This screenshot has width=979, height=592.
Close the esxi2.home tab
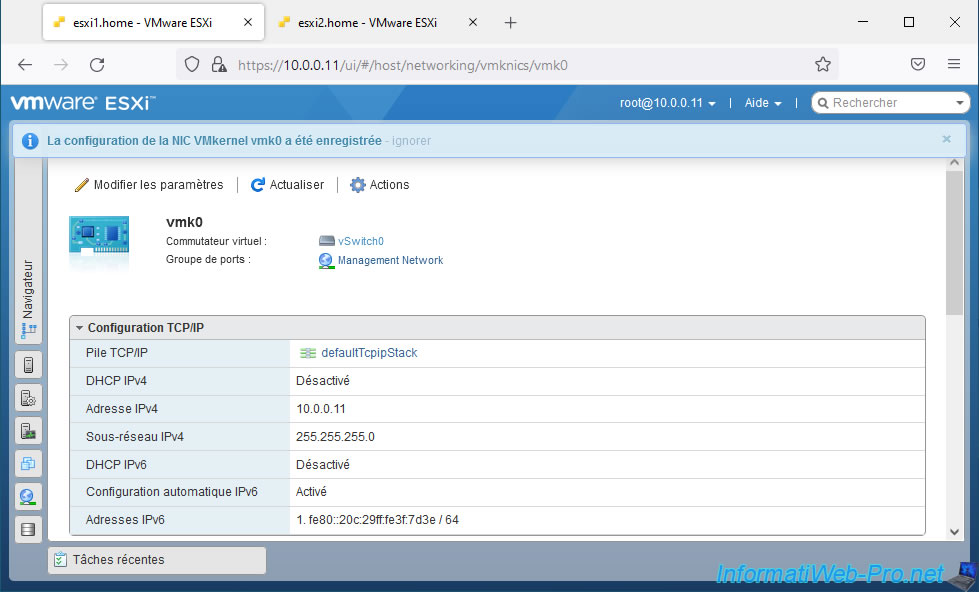point(473,22)
